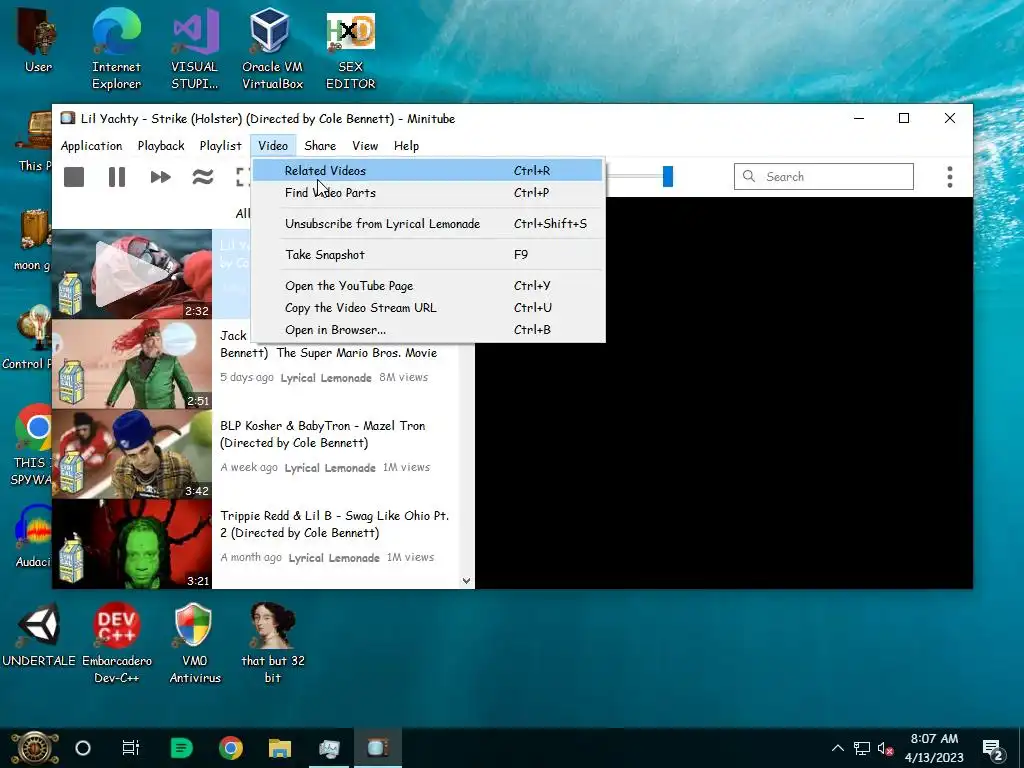
Task: Select Open the YouTube Page
Action: tap(428, 285)
